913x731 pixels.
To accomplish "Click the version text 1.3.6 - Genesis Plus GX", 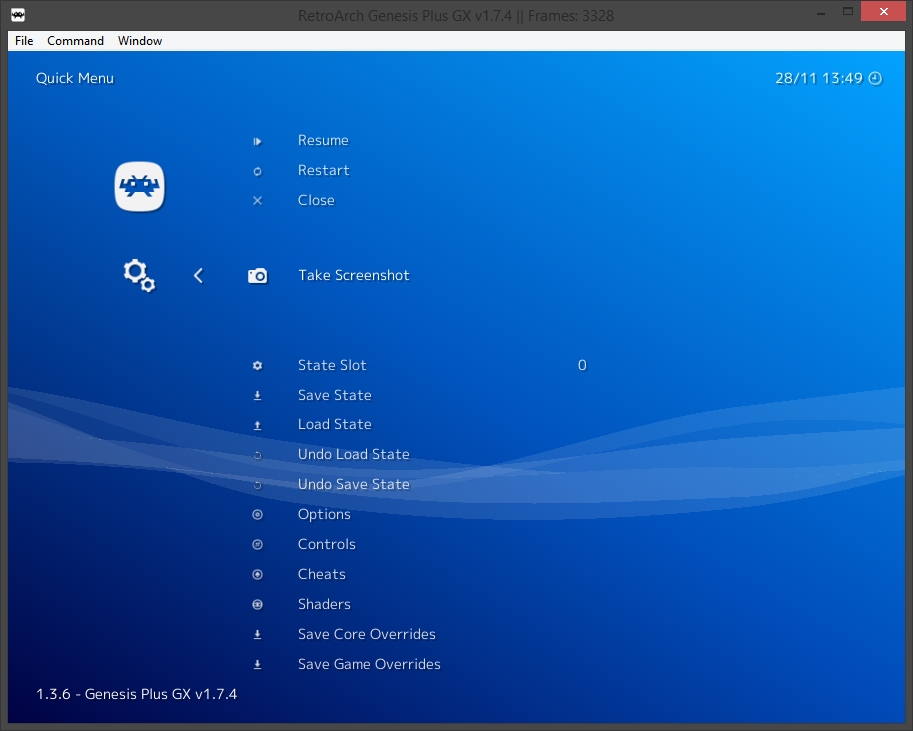I will [x=137, y=694].
